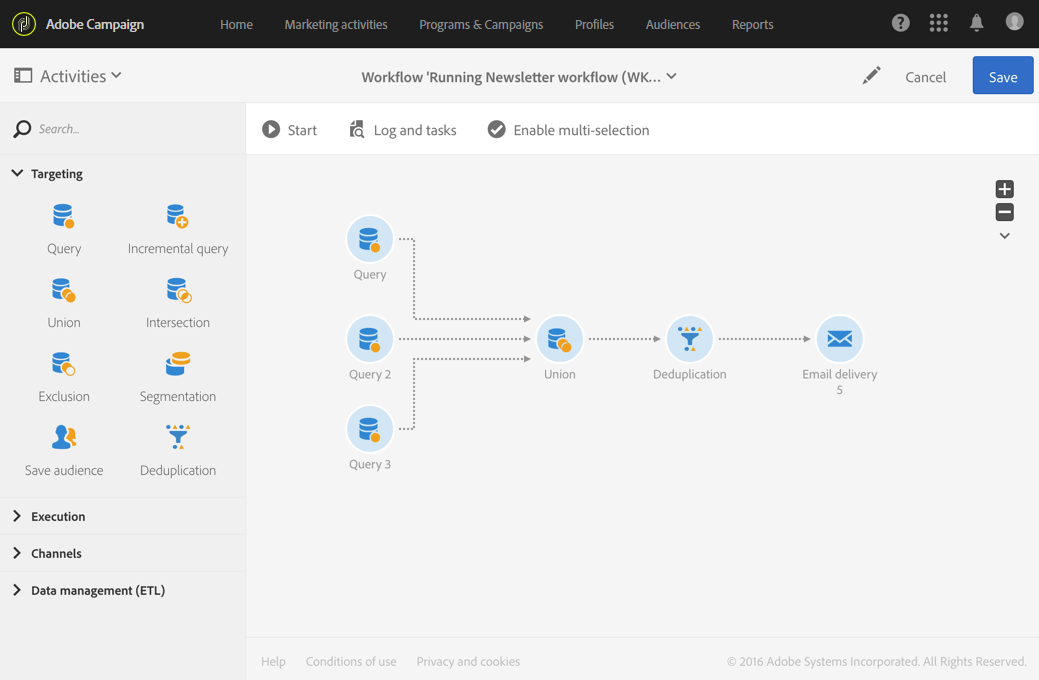
Task: Open the user profile avatar
Action: pyautogui.click(x=1014, y=22)
